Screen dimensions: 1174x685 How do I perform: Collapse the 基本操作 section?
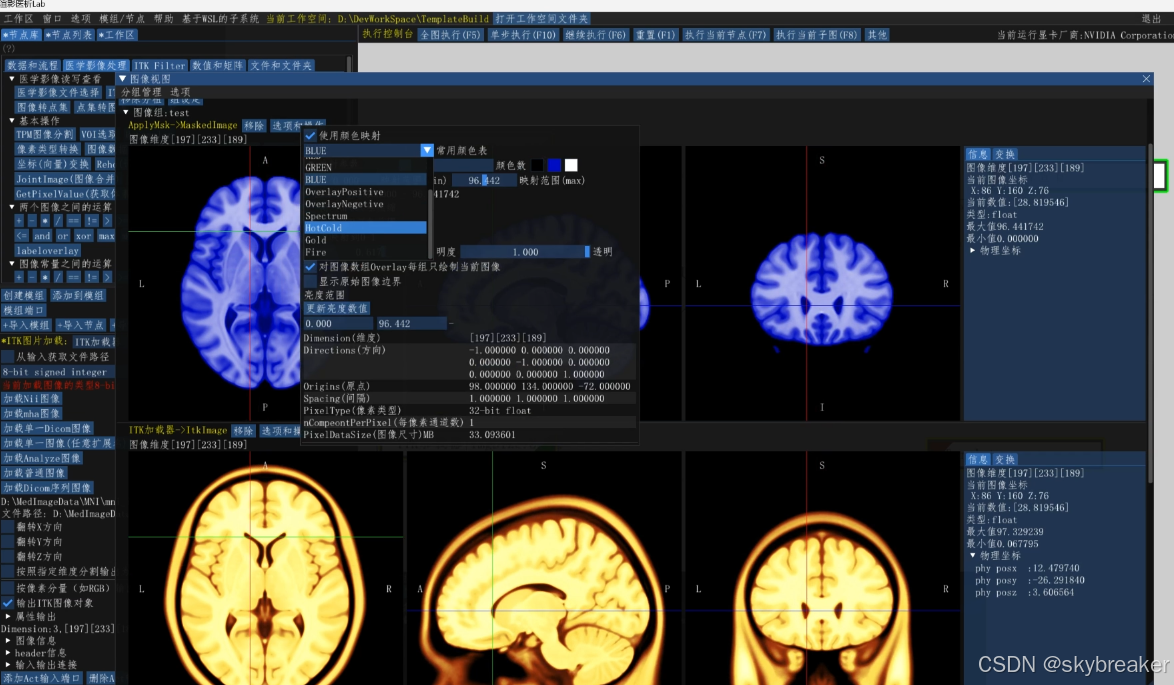(x=11, y=121)
